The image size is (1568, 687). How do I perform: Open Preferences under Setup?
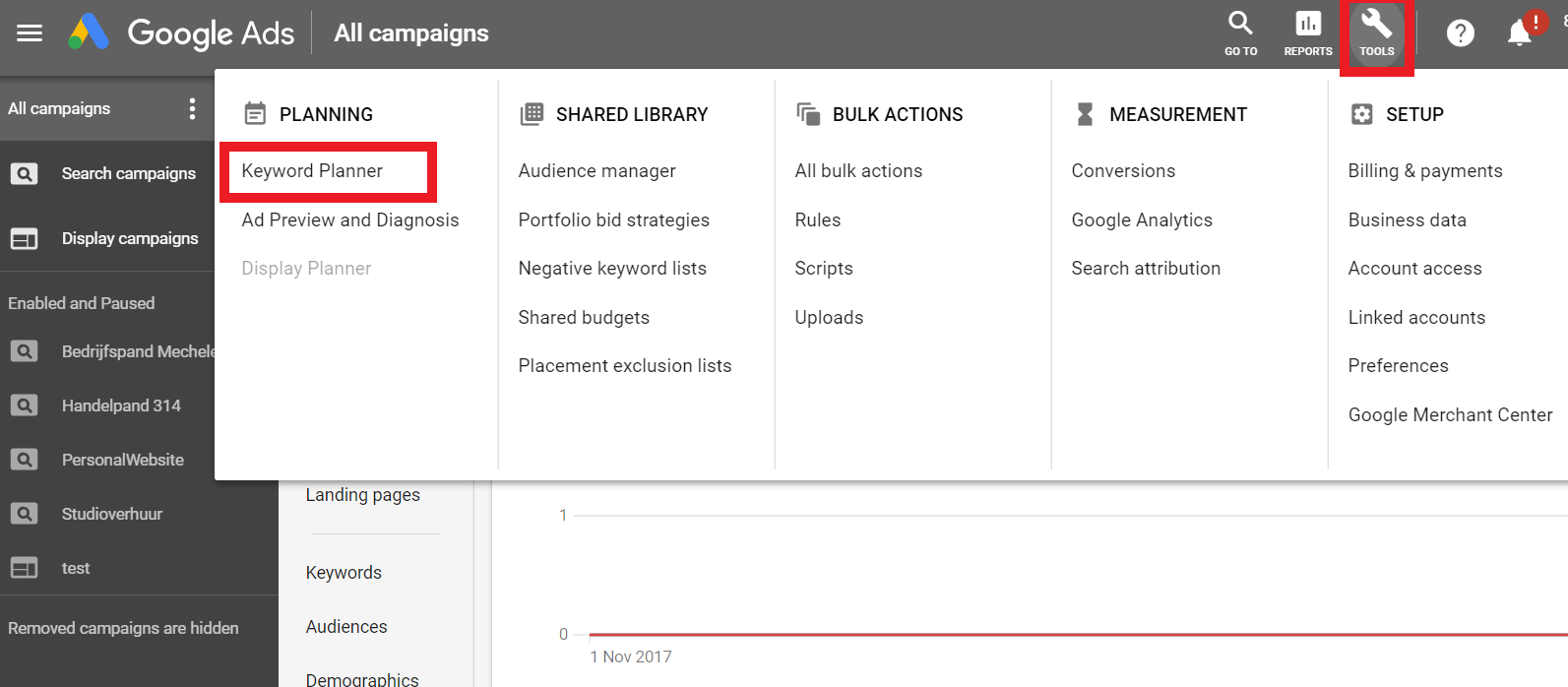(x=1398, y=366)
